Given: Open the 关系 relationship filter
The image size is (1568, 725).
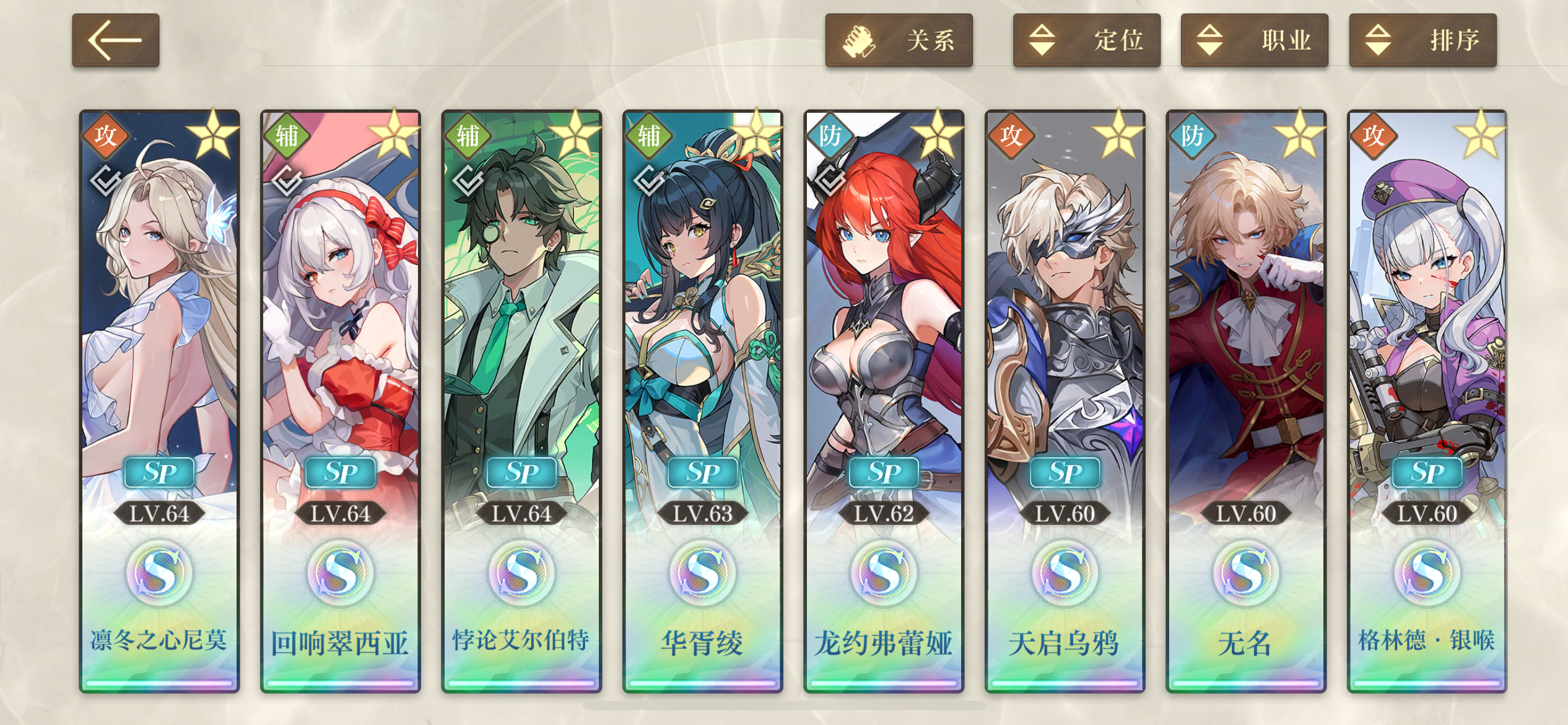Looking at the screenshot, I should tap(899, 40).
